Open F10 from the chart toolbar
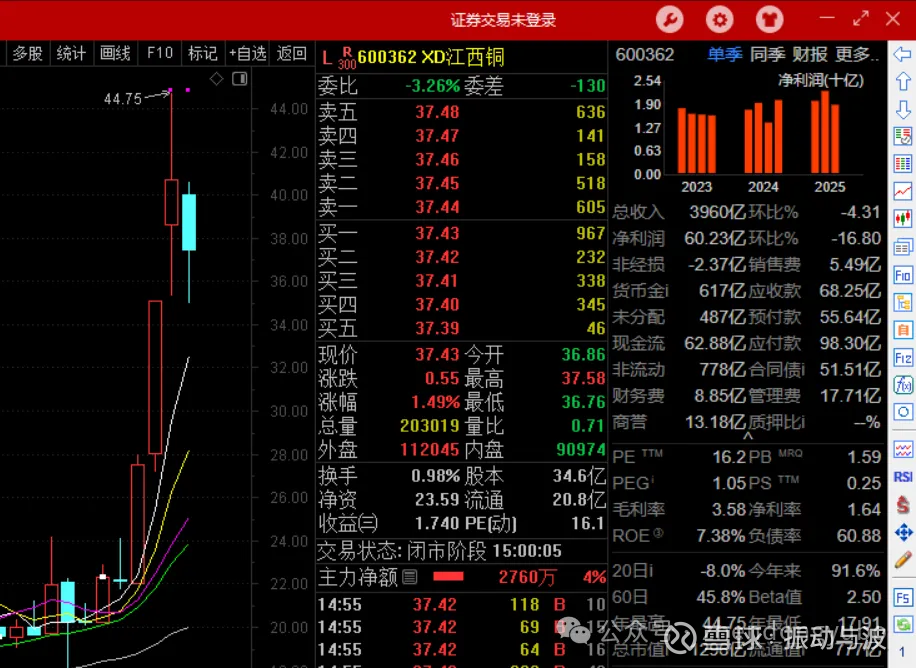The width and height of the screenshot is (916, 668). [159, 54]
